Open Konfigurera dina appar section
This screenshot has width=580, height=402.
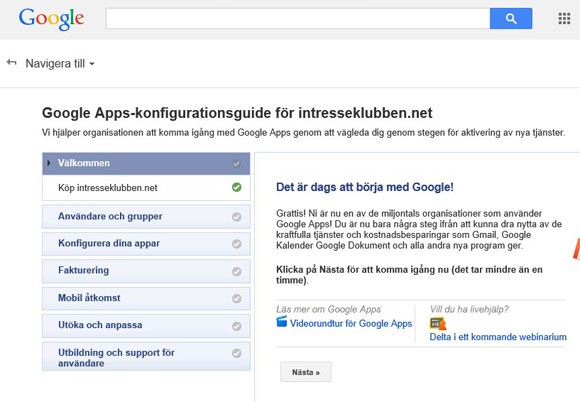tap(146, 244)
